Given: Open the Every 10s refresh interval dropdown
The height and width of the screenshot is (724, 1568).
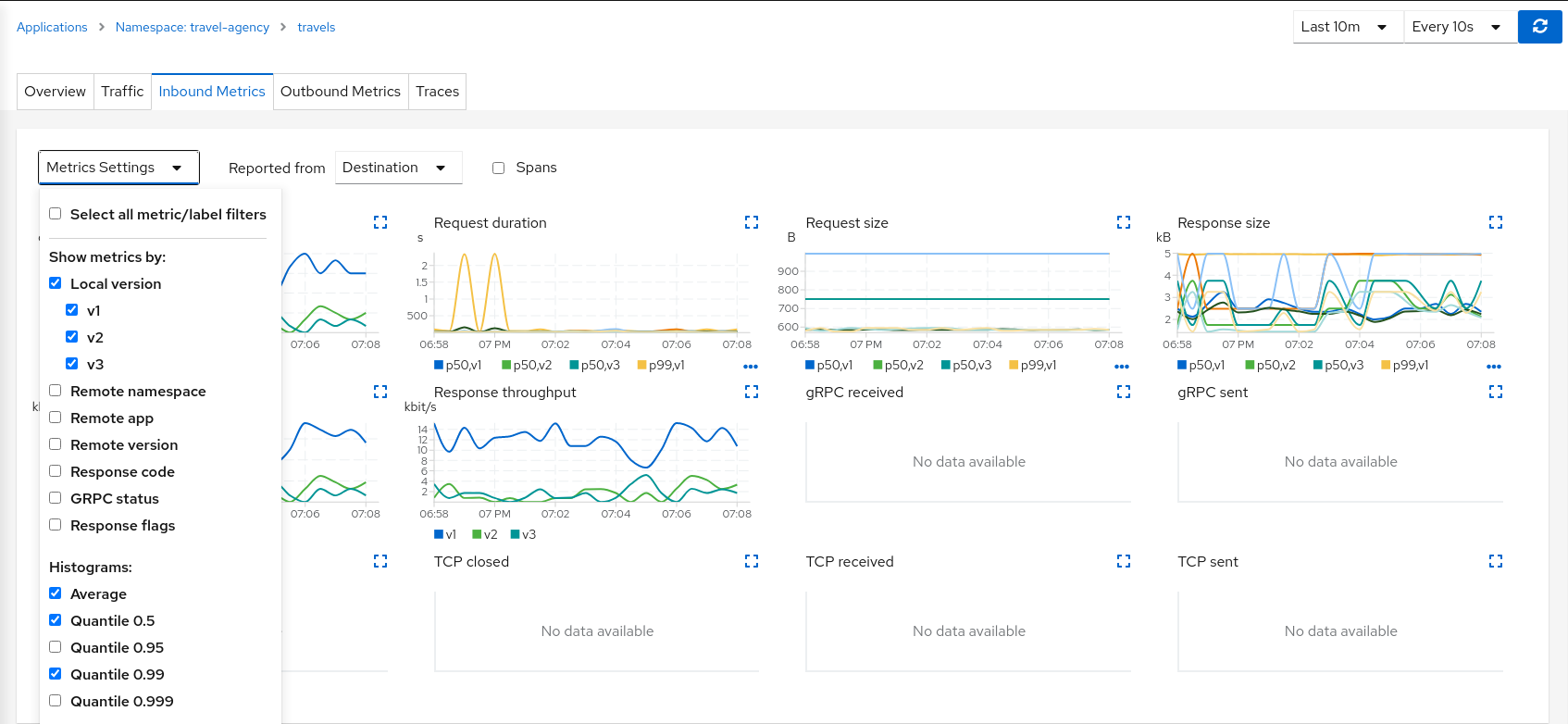Looking at the screenshot, I should [x=1459, y=27].
